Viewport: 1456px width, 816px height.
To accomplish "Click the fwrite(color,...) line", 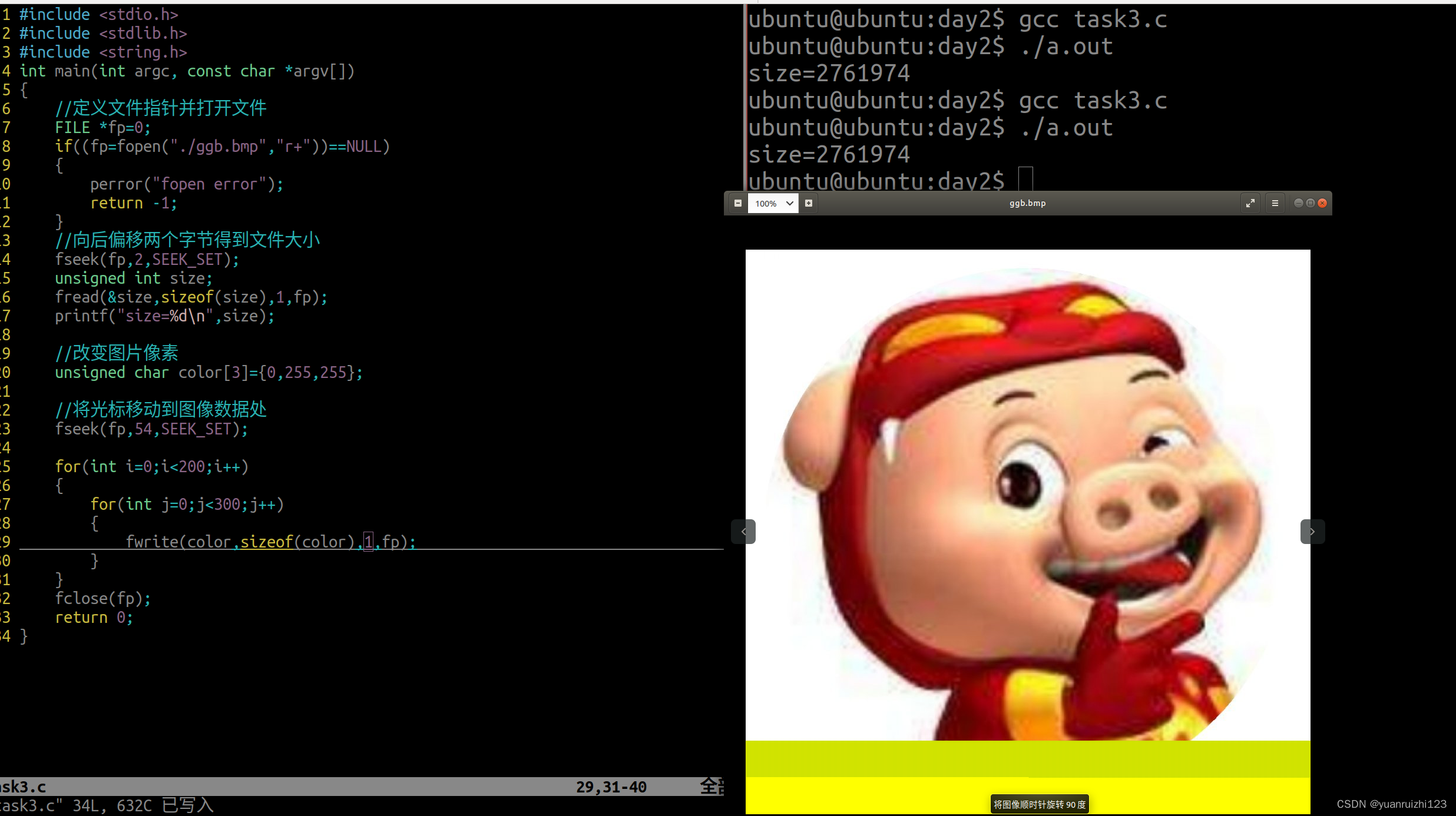I will pyautogui.click(x=271, y=542).
